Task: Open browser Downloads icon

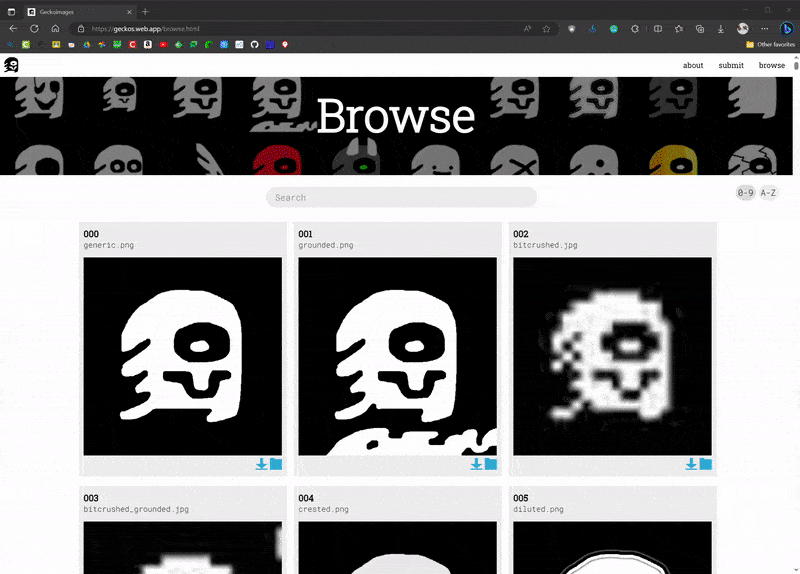Action: pos(720,29)
